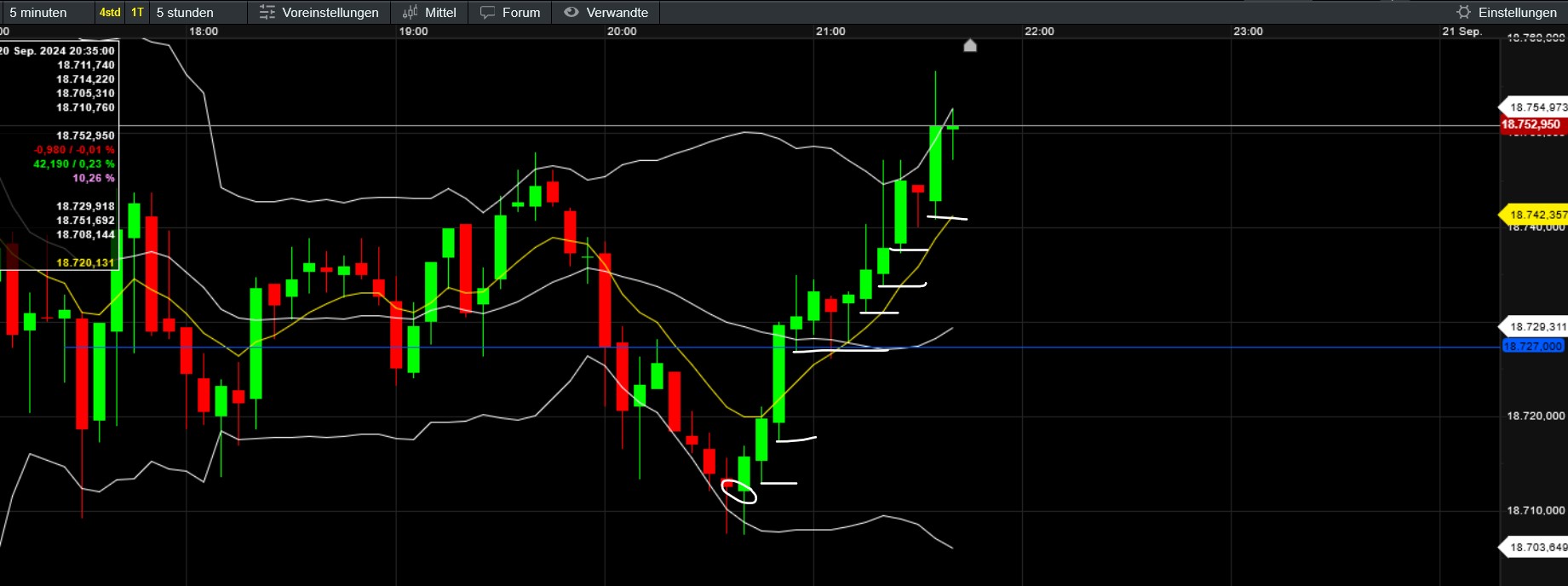Viewport: 1568px width, 586px height.
Task: Open the '5 stunden' history range dropdown
Action: [198, 12]
